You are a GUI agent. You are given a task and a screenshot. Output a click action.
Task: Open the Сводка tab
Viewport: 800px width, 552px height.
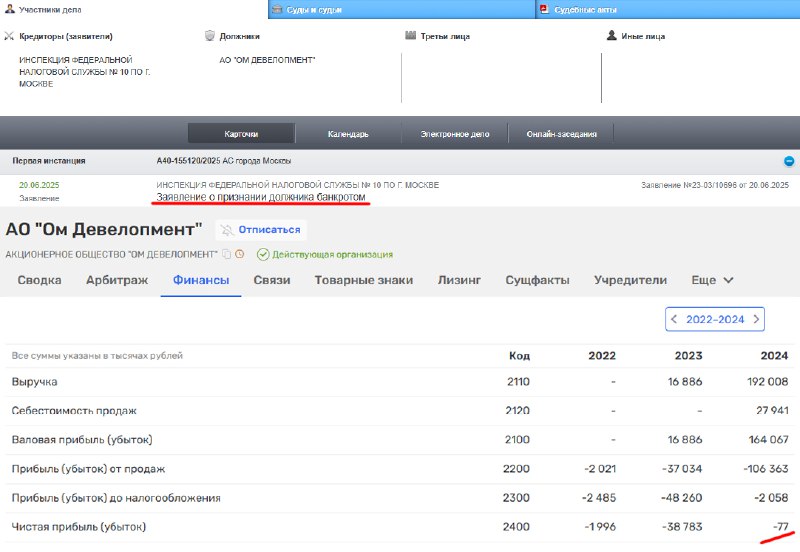(x=39, y=280)
